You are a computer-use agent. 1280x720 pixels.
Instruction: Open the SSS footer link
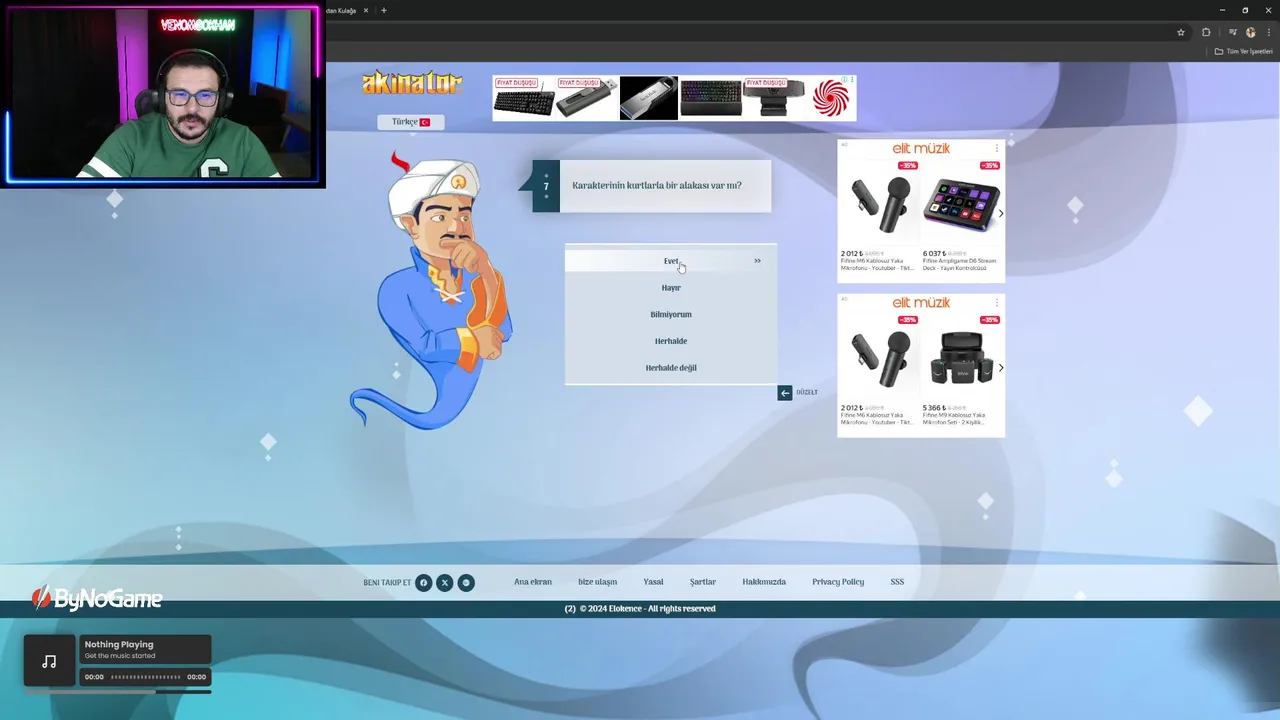[x=897, y=582]
